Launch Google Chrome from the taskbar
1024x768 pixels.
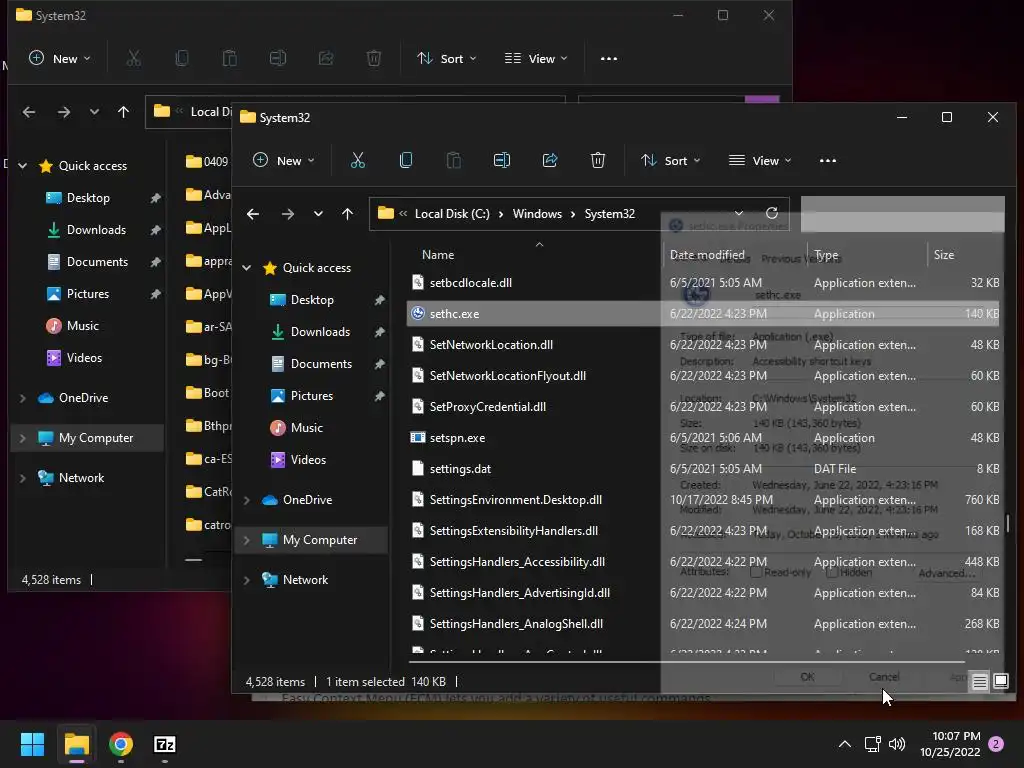click(121, 744)
